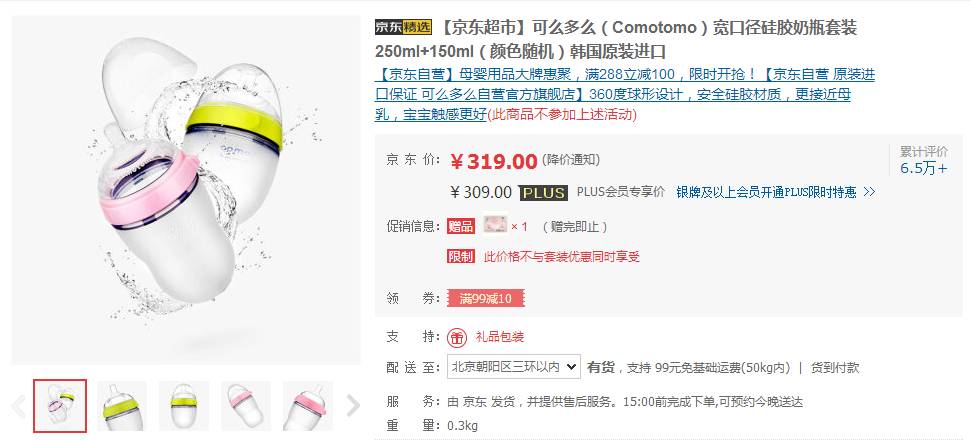The height and width of the screenshot is (442, 971).
Task: Expand the delivery area dropdown 北京朝阳区三环以内
Action: (514, 367)
